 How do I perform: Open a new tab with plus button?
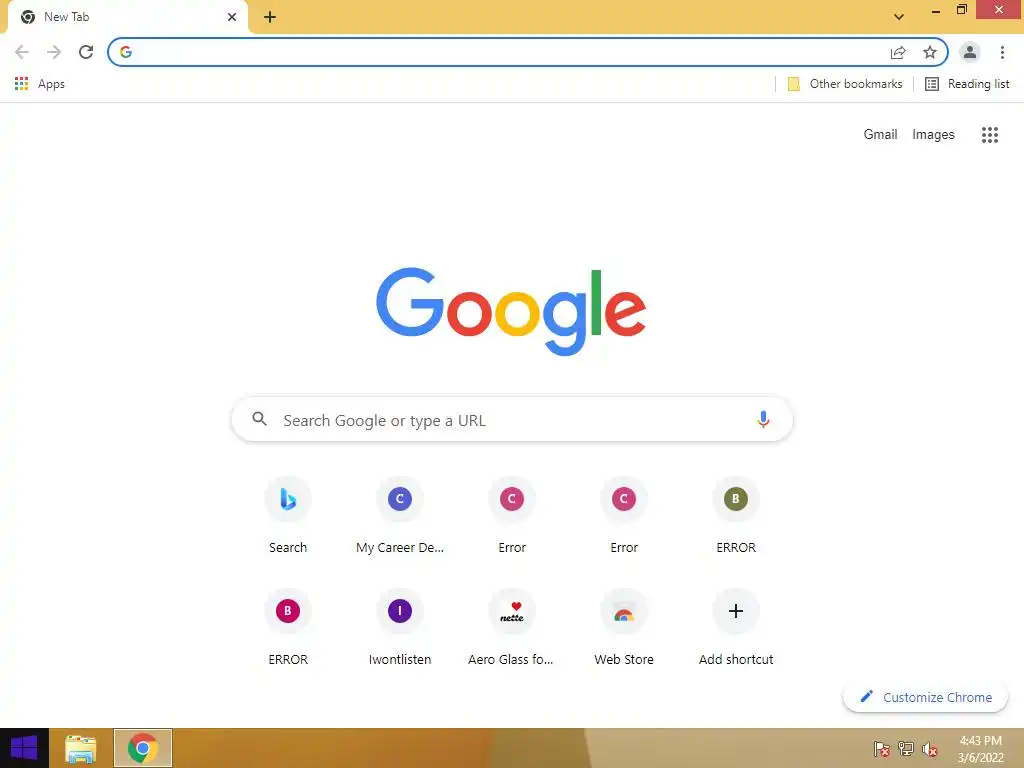pos(270,17)
